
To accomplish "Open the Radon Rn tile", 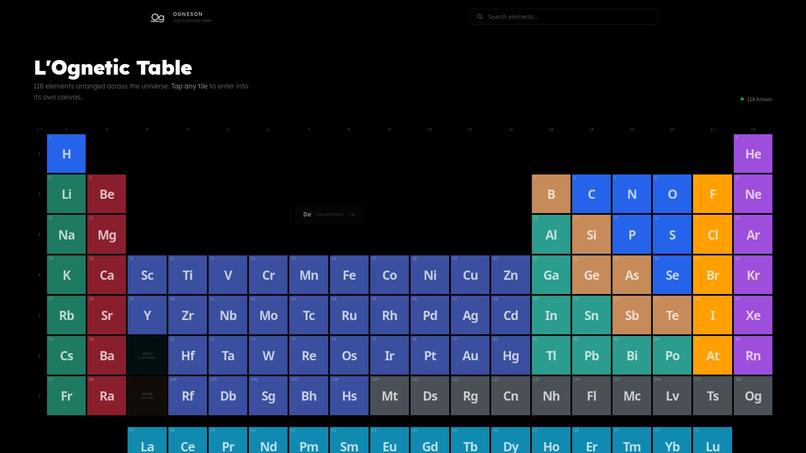I will [x=753, y=356].
